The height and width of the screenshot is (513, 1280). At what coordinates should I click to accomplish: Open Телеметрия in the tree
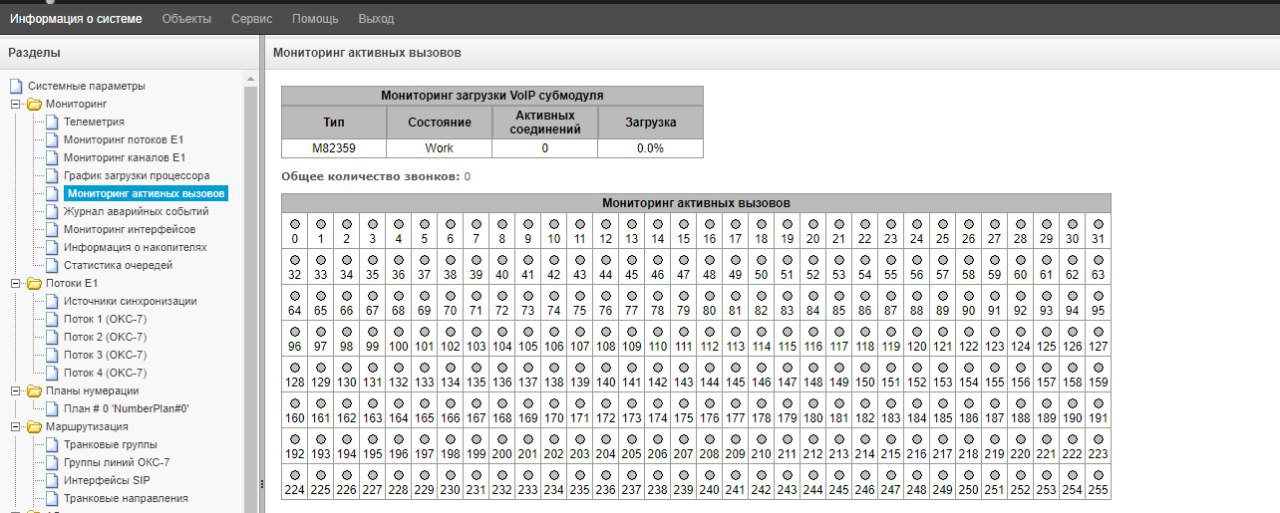coord(94,122)
